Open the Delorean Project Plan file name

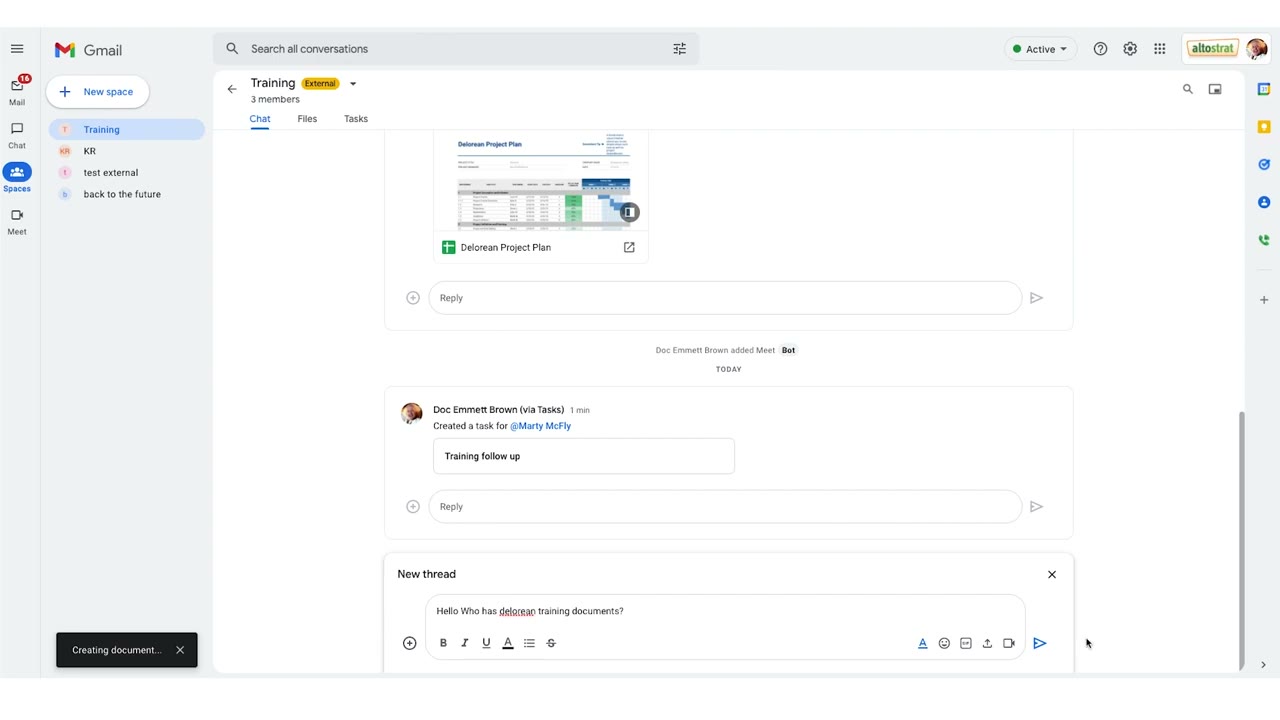click(x=506, y=247)
